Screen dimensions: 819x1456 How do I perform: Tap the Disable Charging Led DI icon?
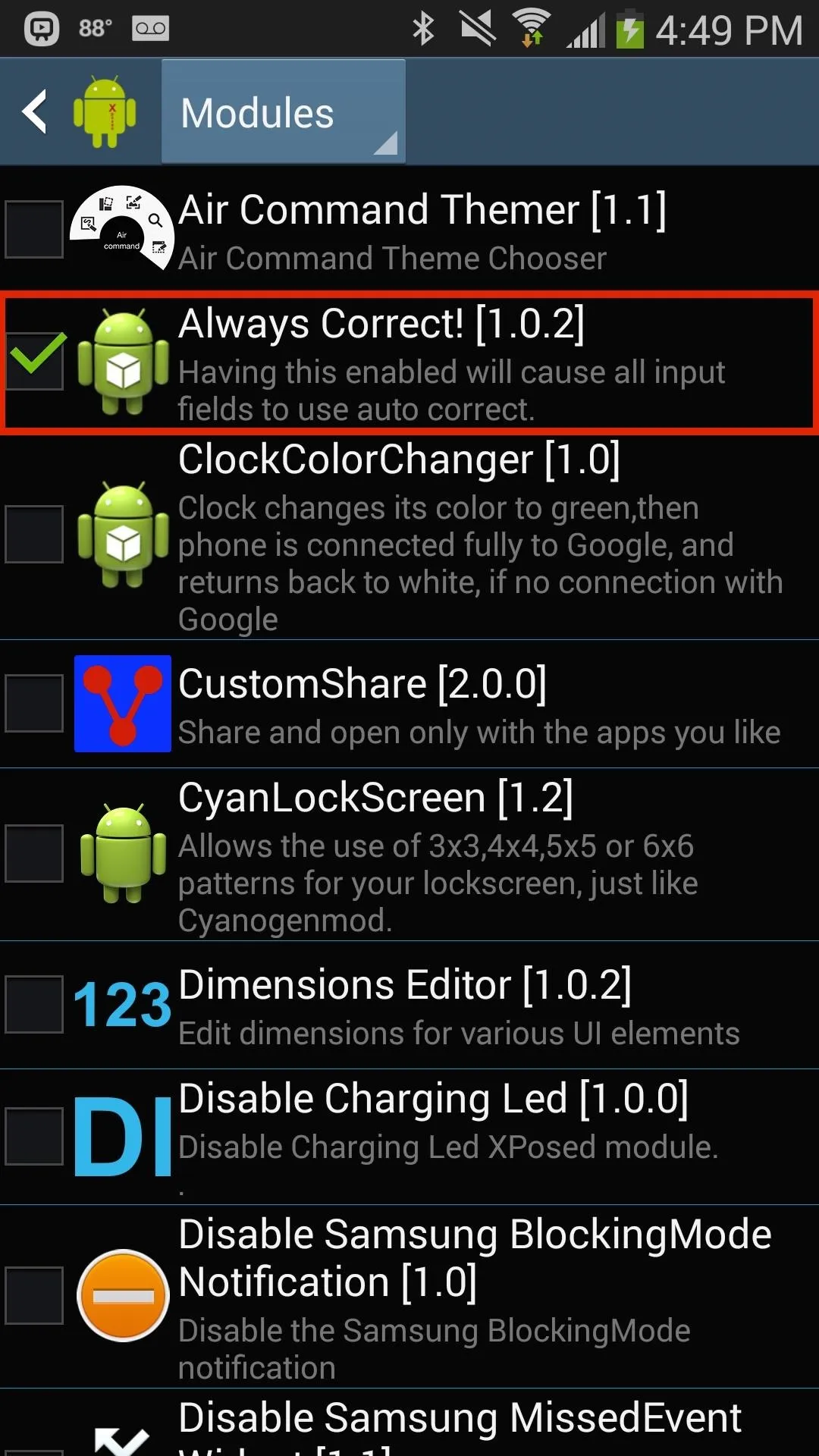(x=122, y=1136)
